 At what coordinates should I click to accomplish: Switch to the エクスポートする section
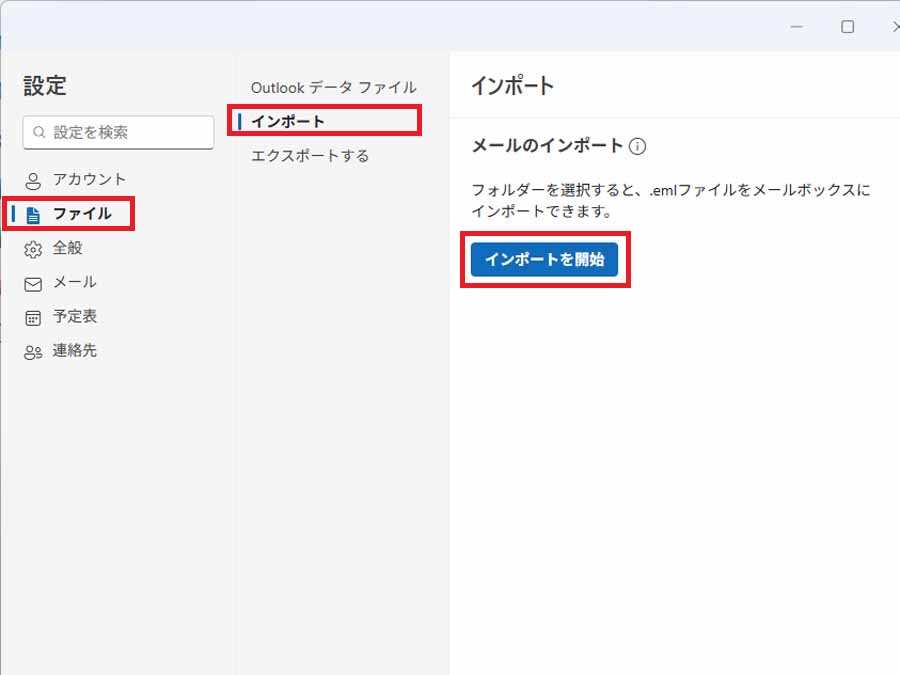[310, 156]
